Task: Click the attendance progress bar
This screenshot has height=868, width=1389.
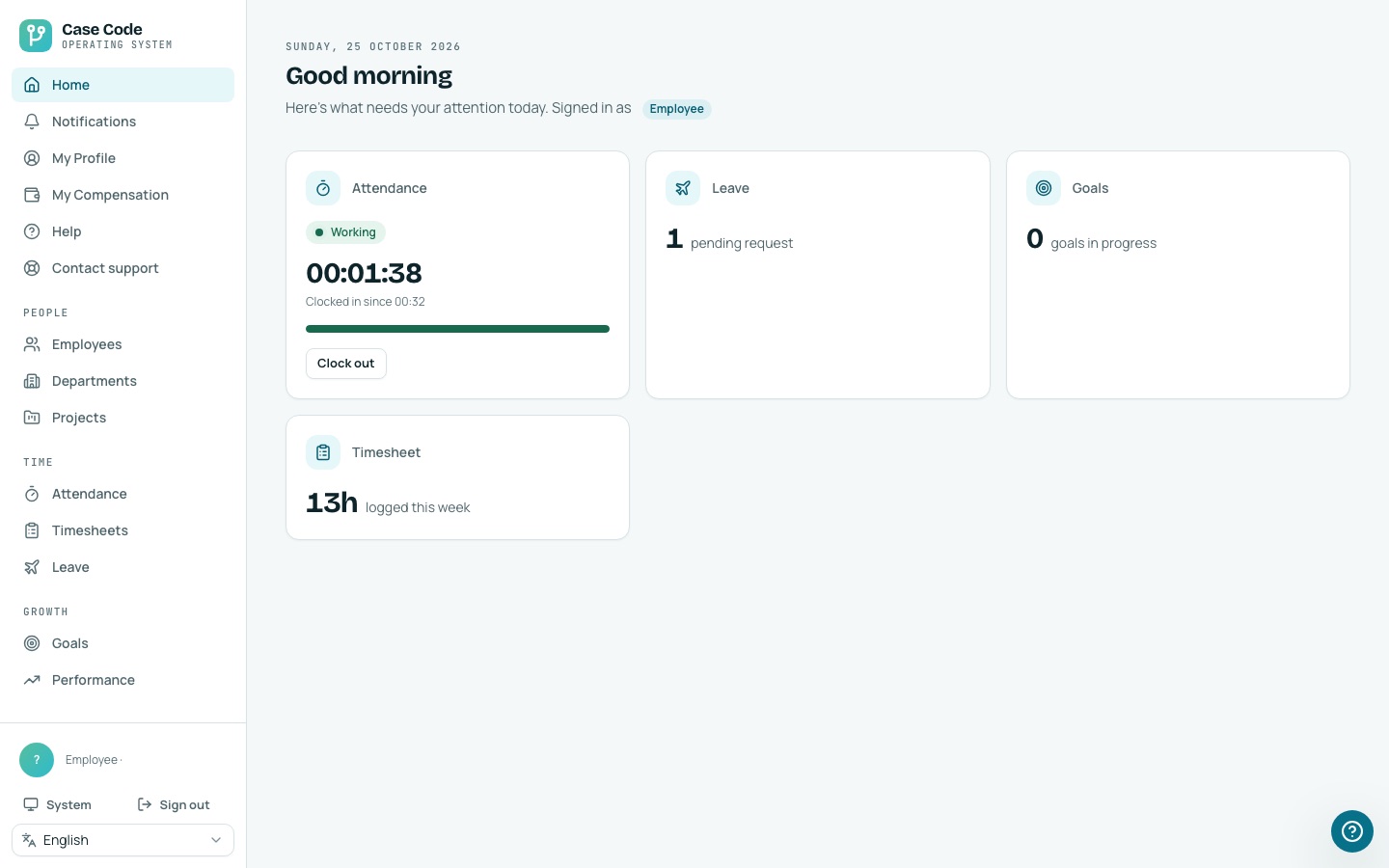Action: [x=457, y=329]
